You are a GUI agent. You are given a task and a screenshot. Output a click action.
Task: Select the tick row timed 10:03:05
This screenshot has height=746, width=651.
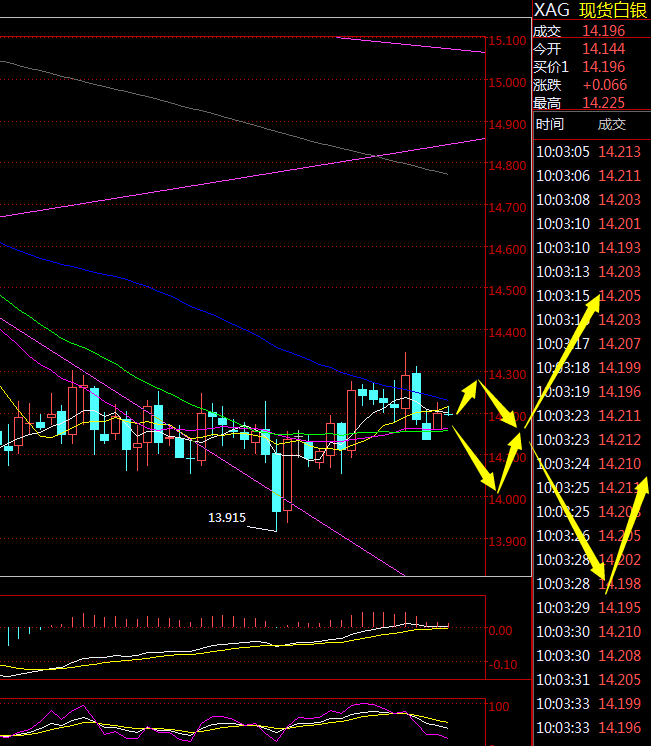pos(589,152)
